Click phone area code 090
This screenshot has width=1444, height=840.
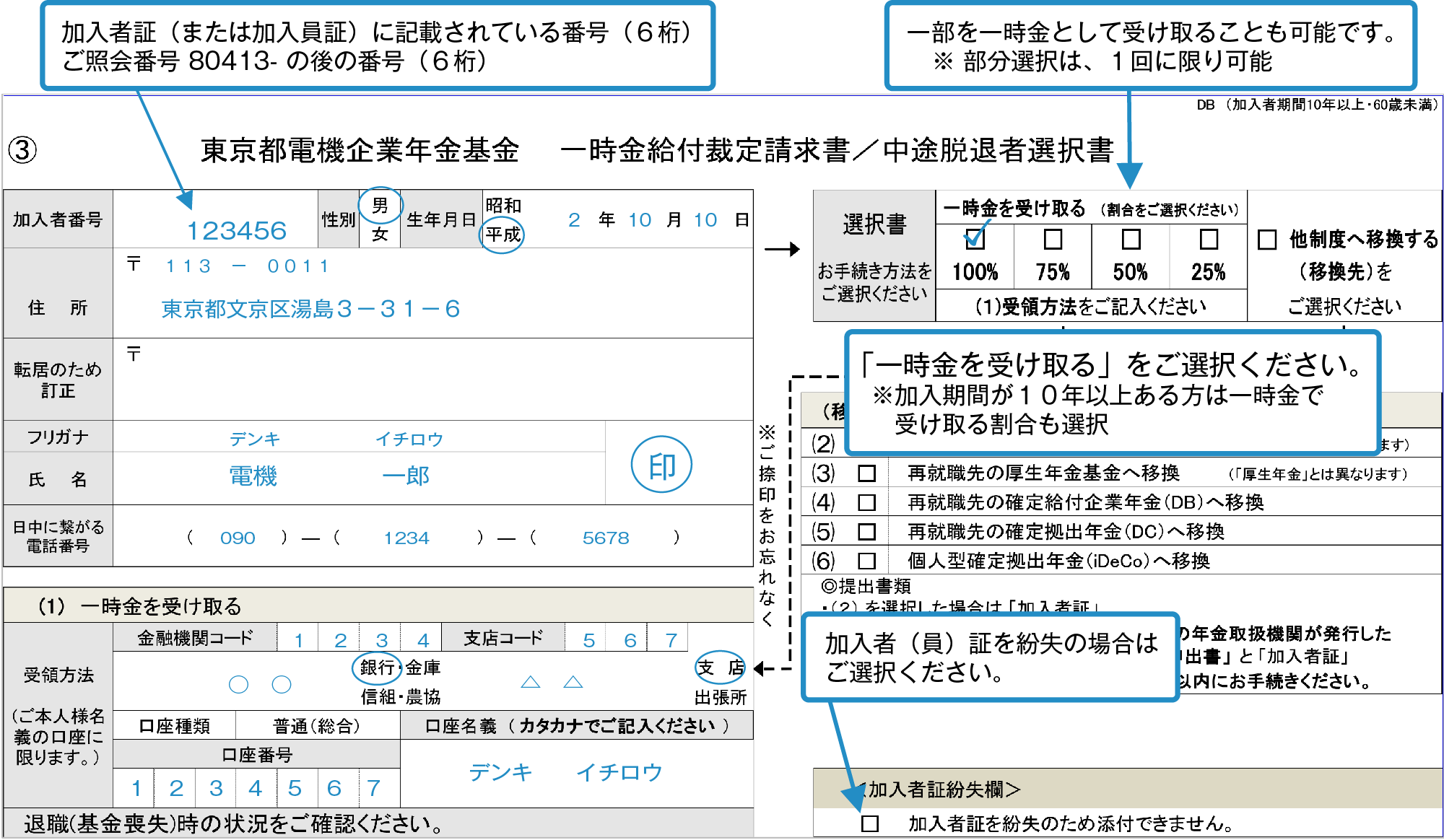[x=238, y=538]
